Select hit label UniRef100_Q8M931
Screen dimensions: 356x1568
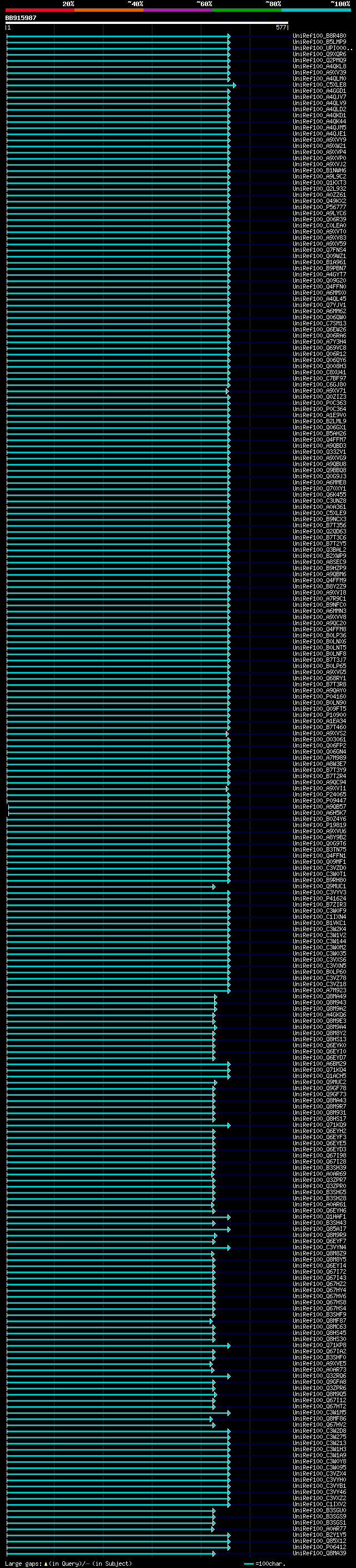[x=319, y=1112]
